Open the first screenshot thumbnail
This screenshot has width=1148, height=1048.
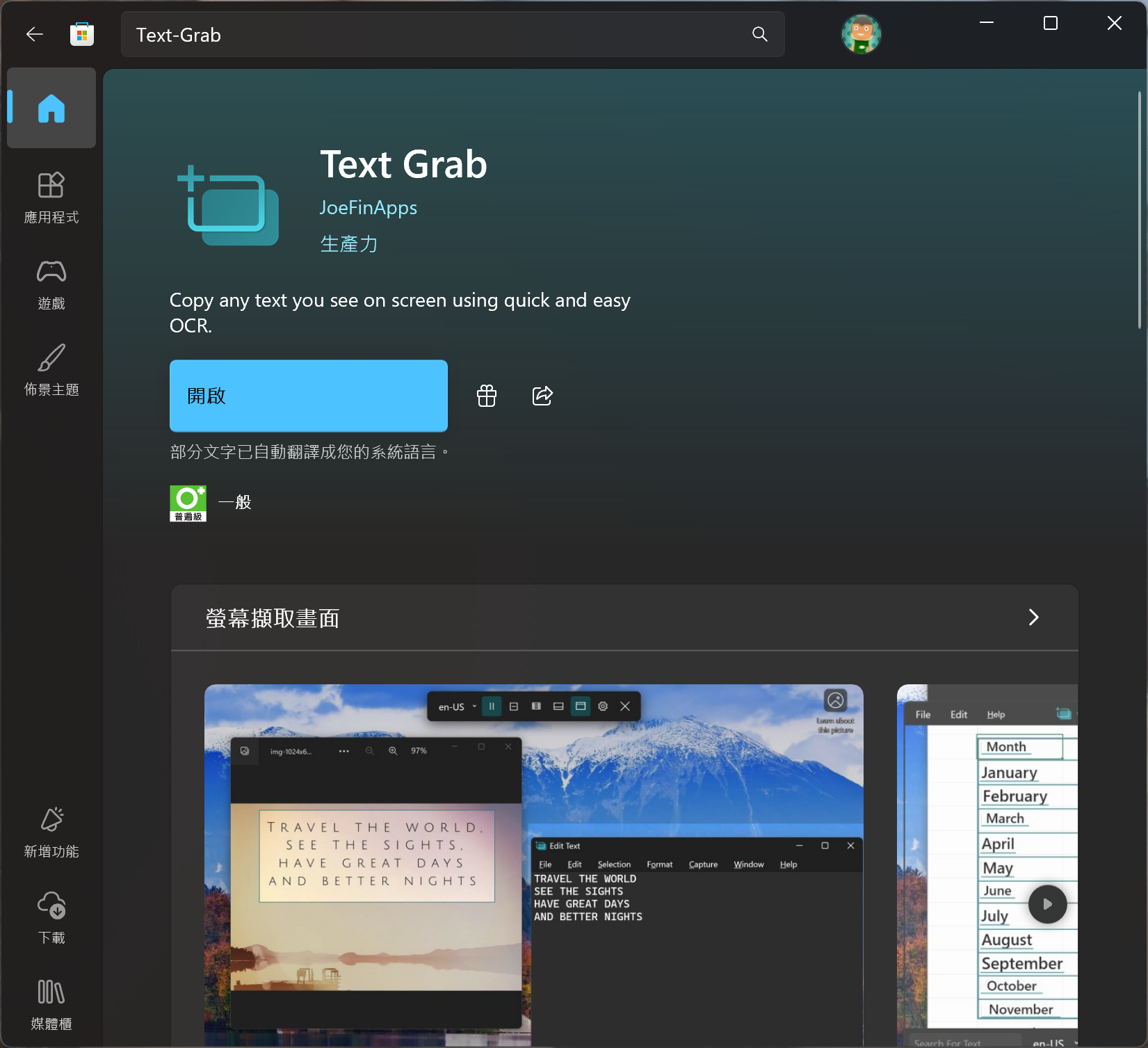(533, 864)
